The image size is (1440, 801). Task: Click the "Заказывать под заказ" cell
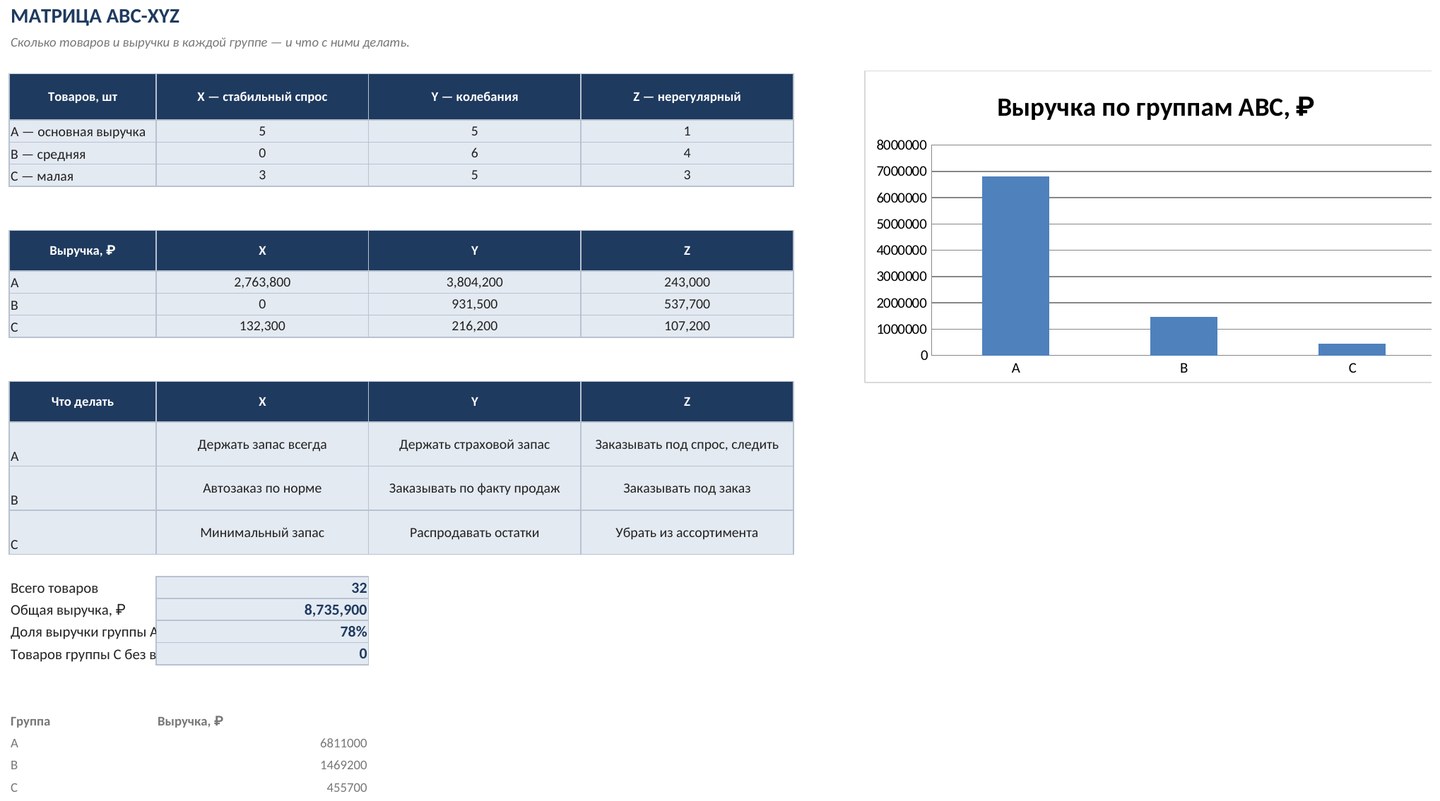(687, 488)
